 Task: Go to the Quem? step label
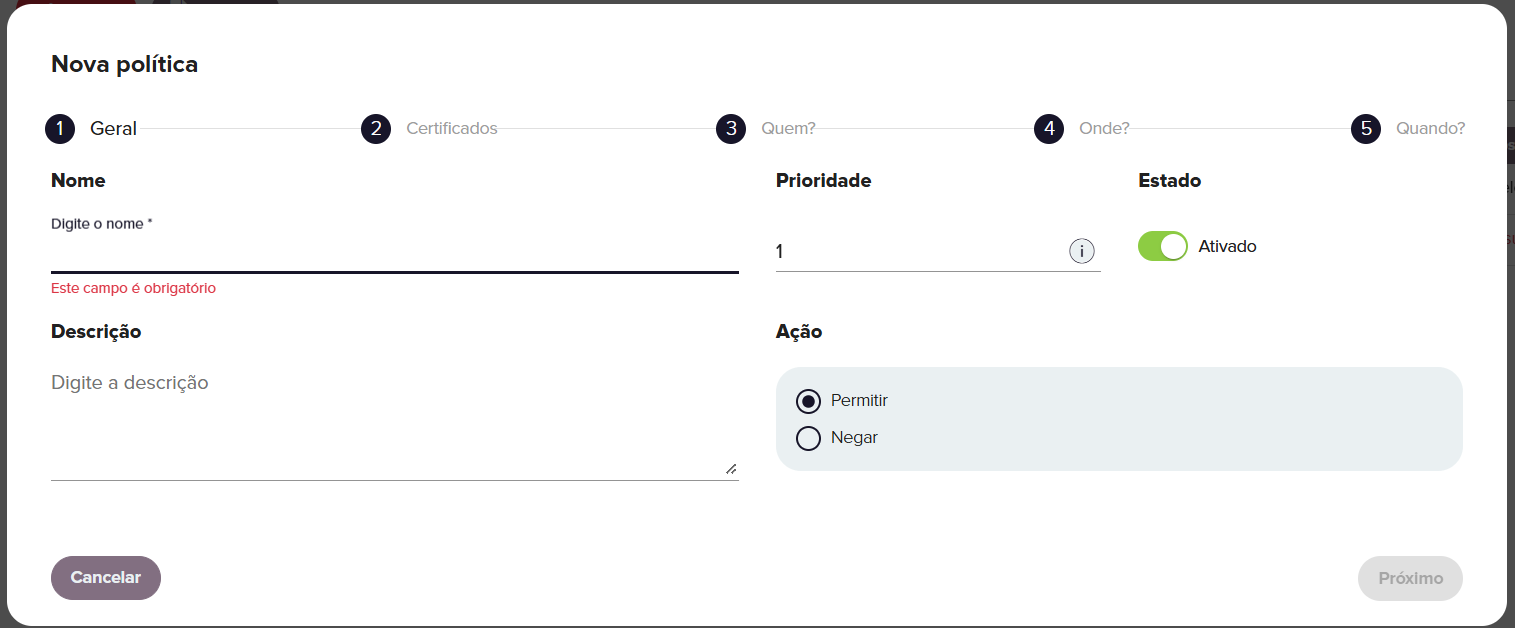(788, 129)
